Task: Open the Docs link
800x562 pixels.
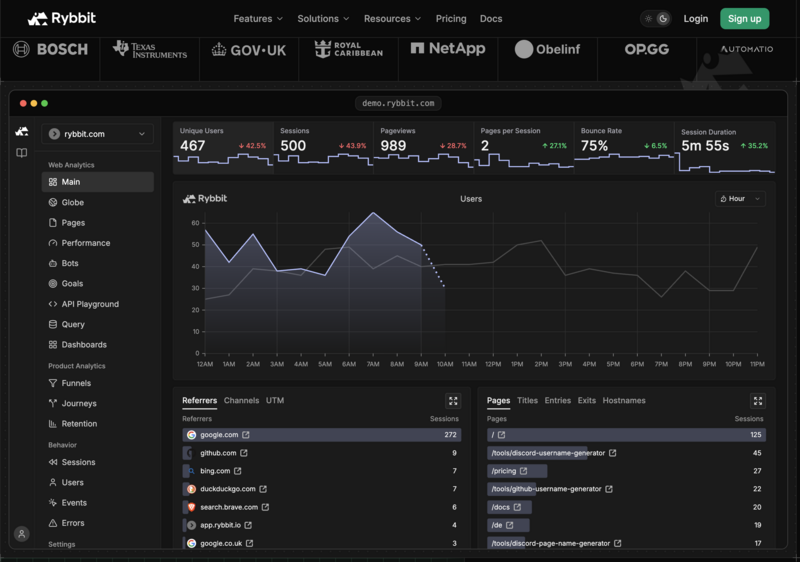Action: click(x=491, y=19)
